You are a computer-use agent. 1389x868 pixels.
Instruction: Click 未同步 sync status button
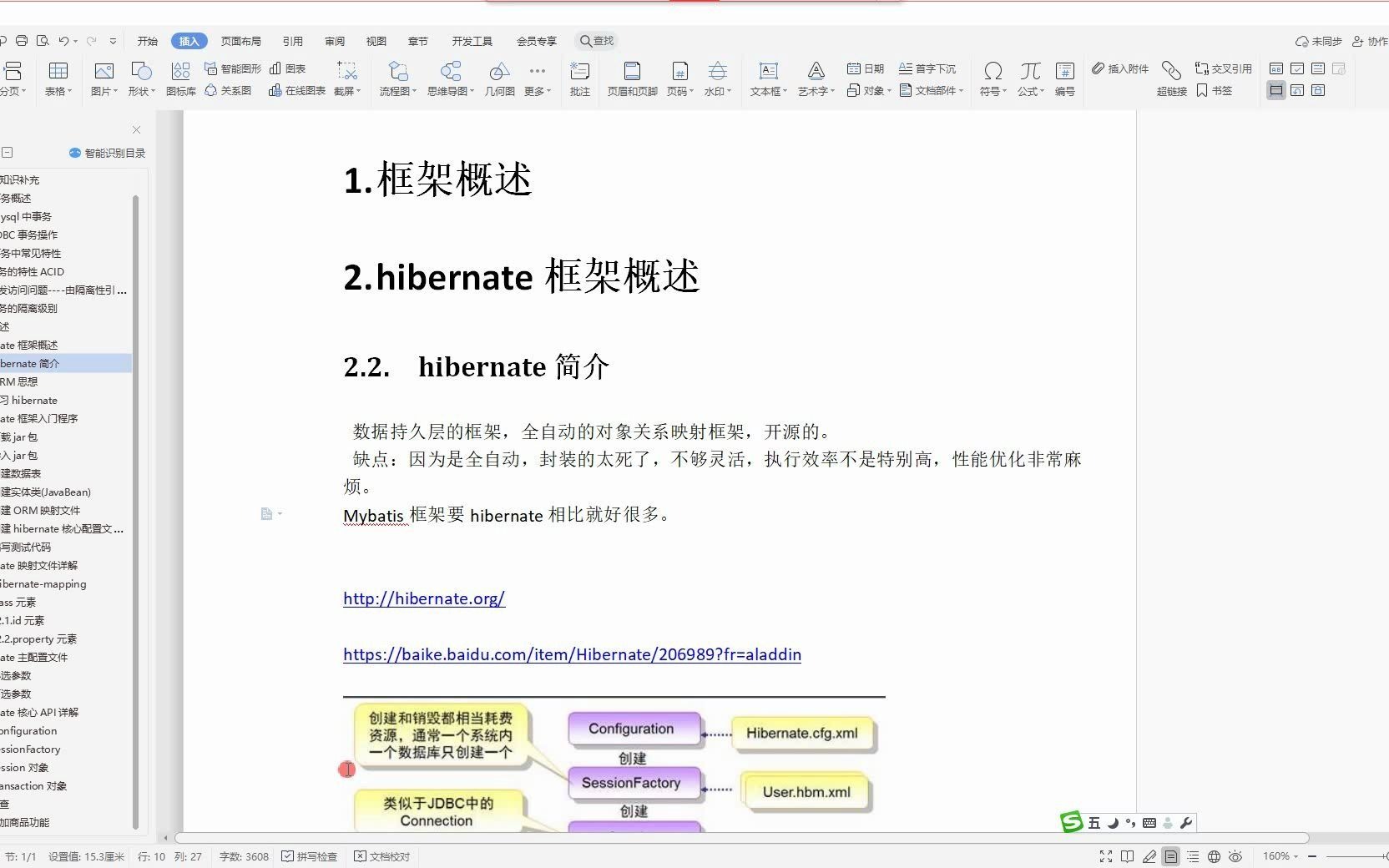(1319, 41)
